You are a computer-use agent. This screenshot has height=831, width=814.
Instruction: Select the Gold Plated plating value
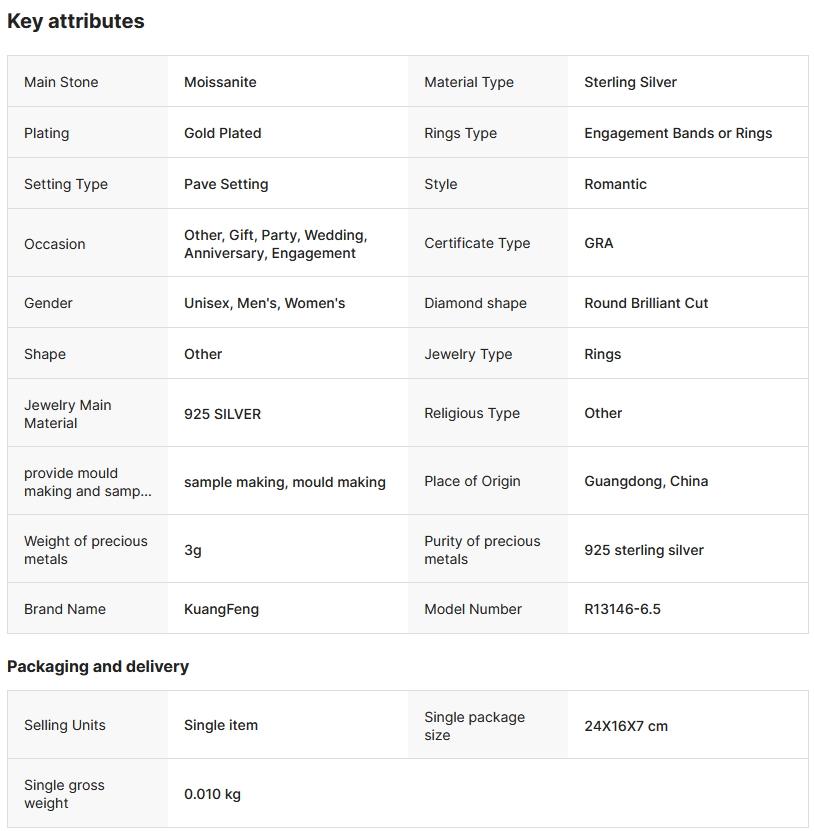[222, 133]
